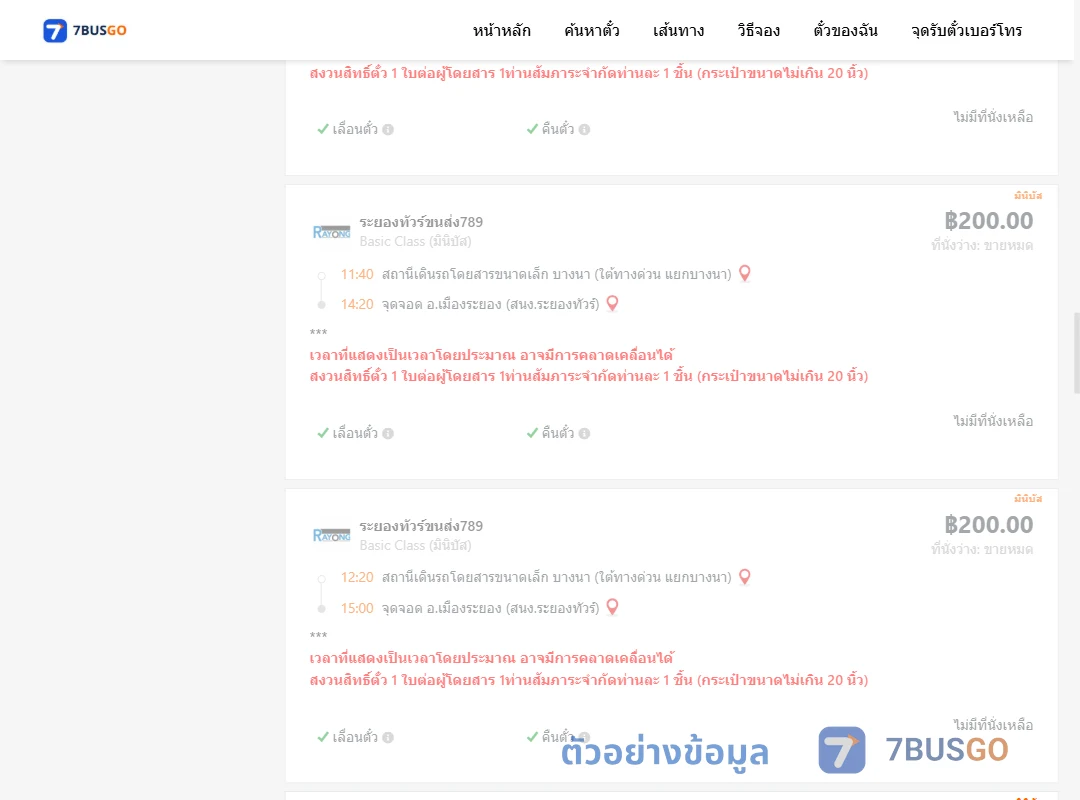
Task: Click ไม่มีที่นั่งเหลือ in the 11:40 trip card
Action: coord(993,420)
